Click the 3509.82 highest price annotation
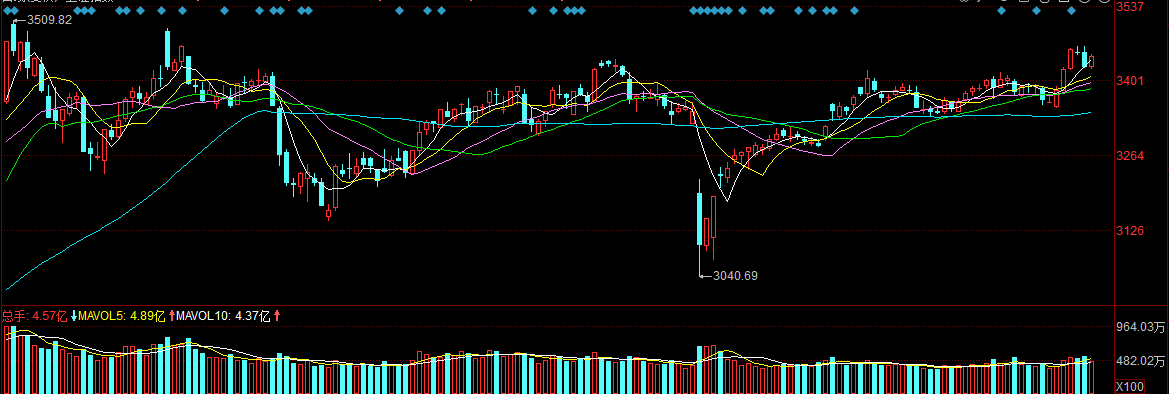Screen dimensions: 1169x394 pyautogui.click(x=49, y=20)
